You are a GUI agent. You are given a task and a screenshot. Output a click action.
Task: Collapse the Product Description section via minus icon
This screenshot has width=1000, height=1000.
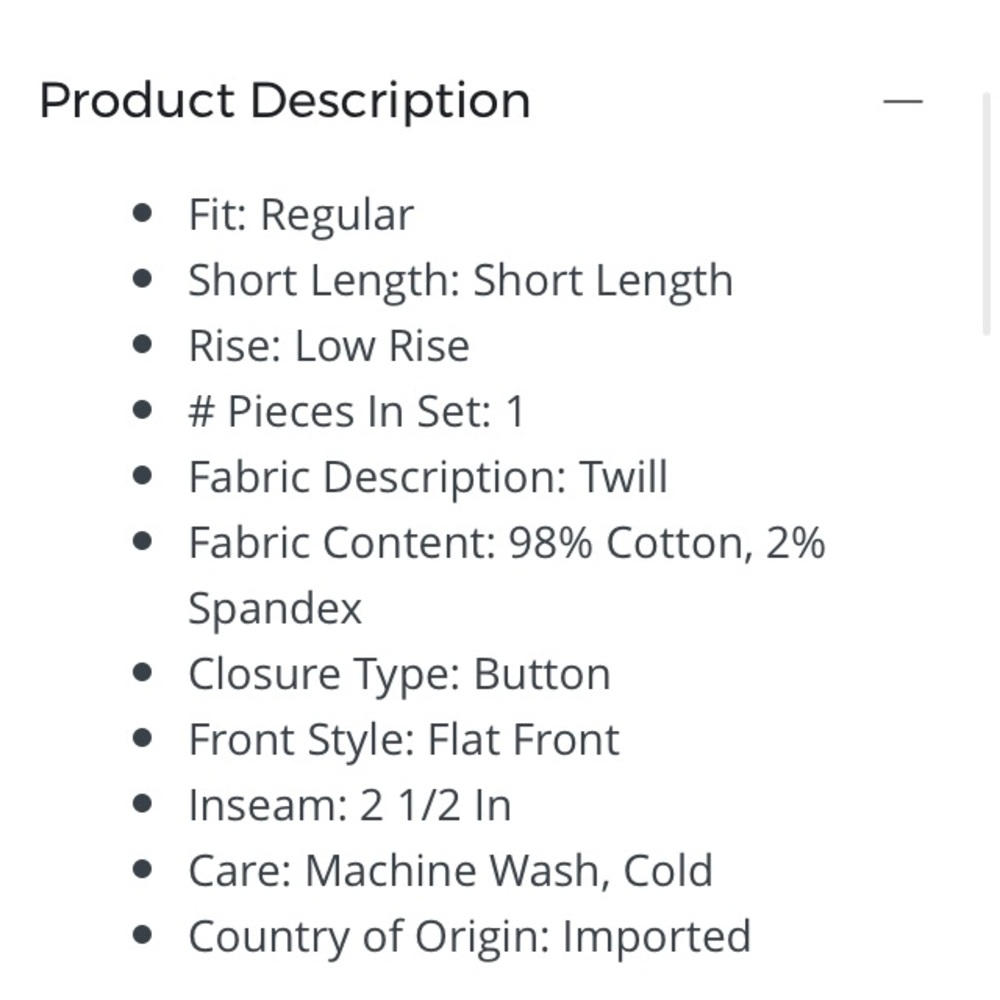pos(902,101)
